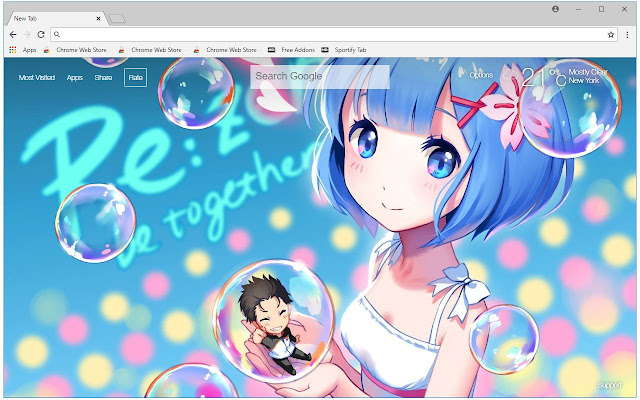Open the Sportify Tab bookmark
Viewport: 640px width, 400px height.
tap(344, 50)
